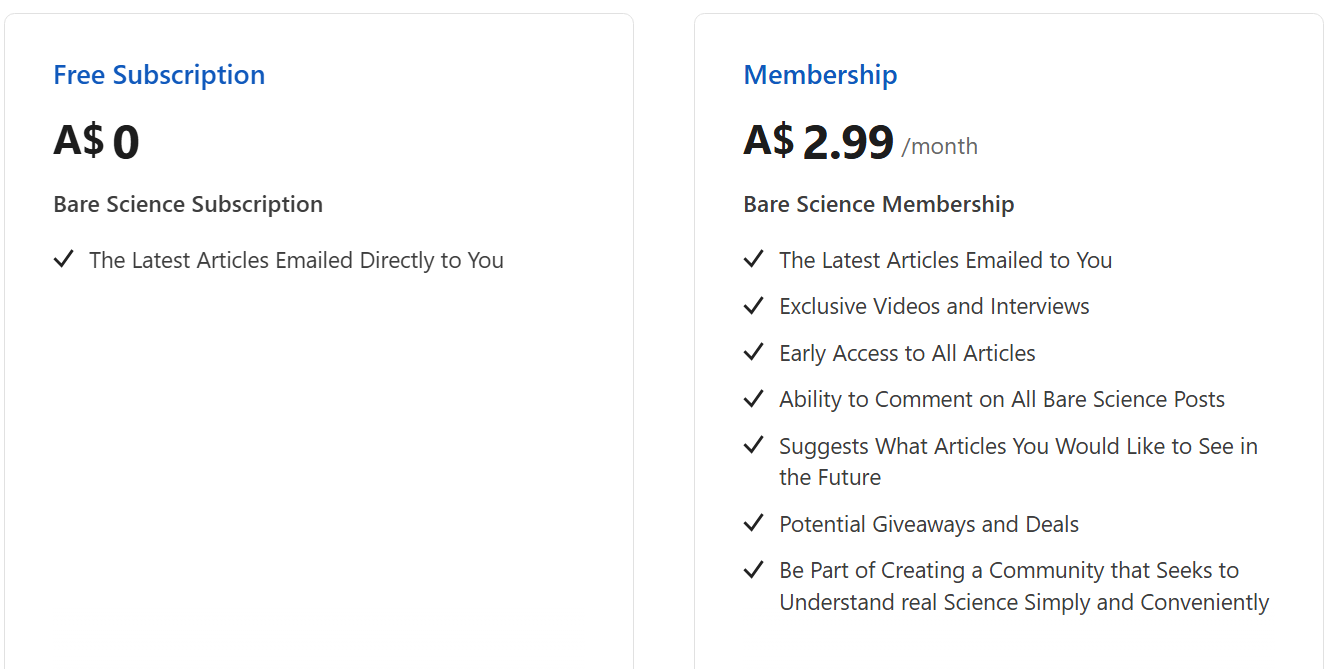Click the checkmark next to Early Access to All Articles

tap(754, 353)
